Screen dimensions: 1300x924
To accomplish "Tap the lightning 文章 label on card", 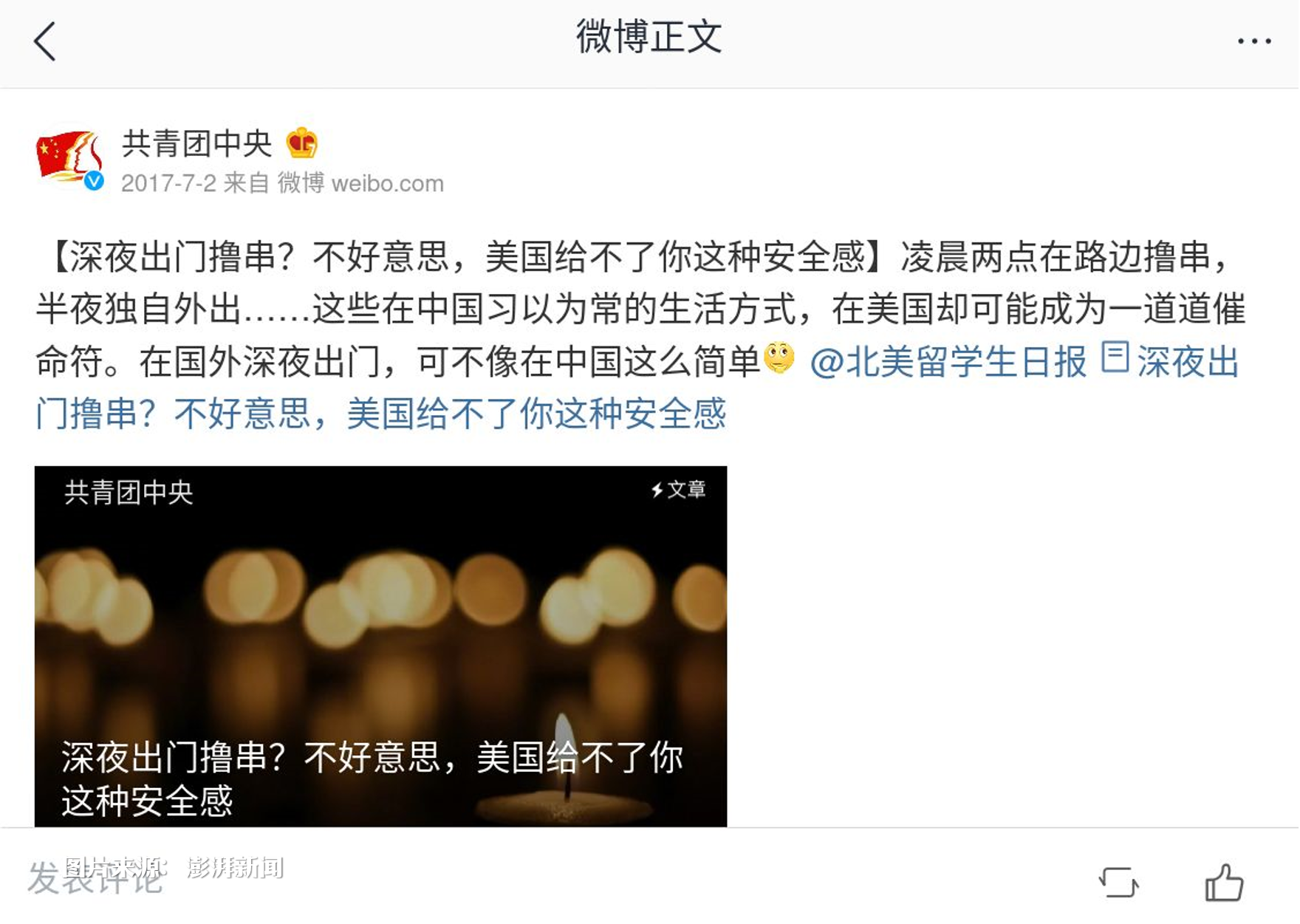I will (678, 489).
